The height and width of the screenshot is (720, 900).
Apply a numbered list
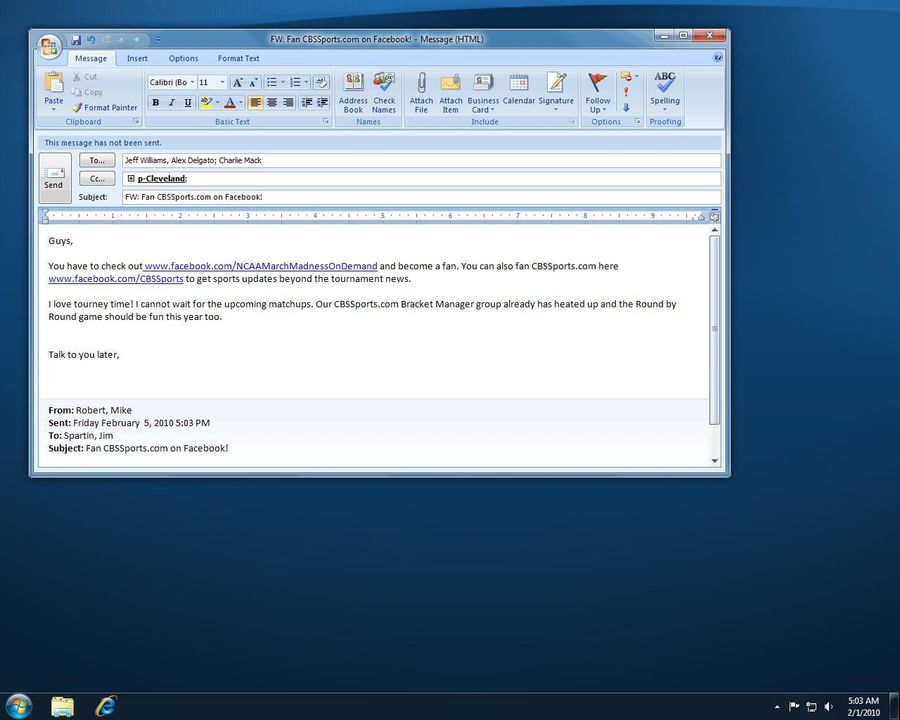[295, 83]
